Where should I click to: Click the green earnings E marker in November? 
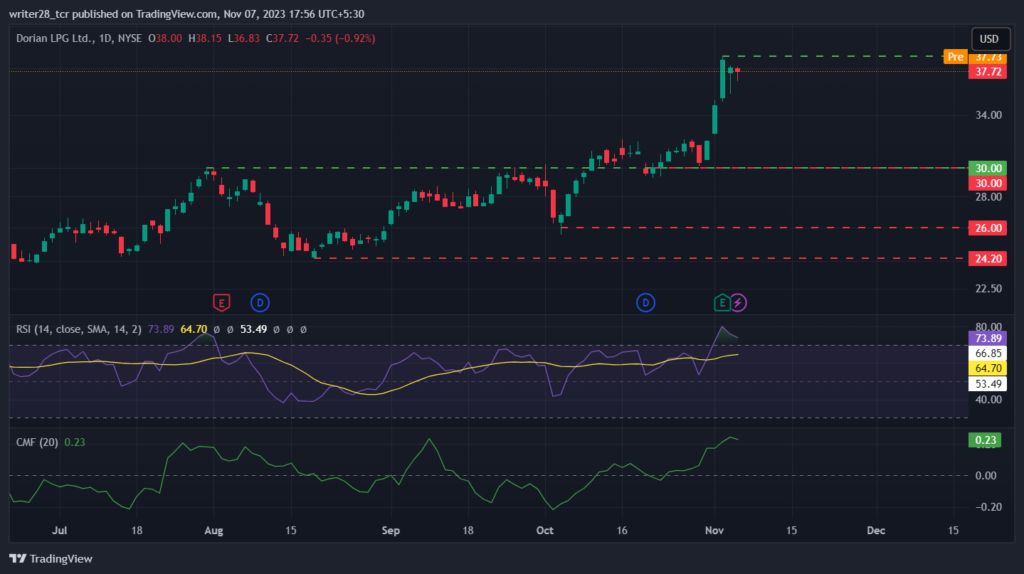[722, 302]
